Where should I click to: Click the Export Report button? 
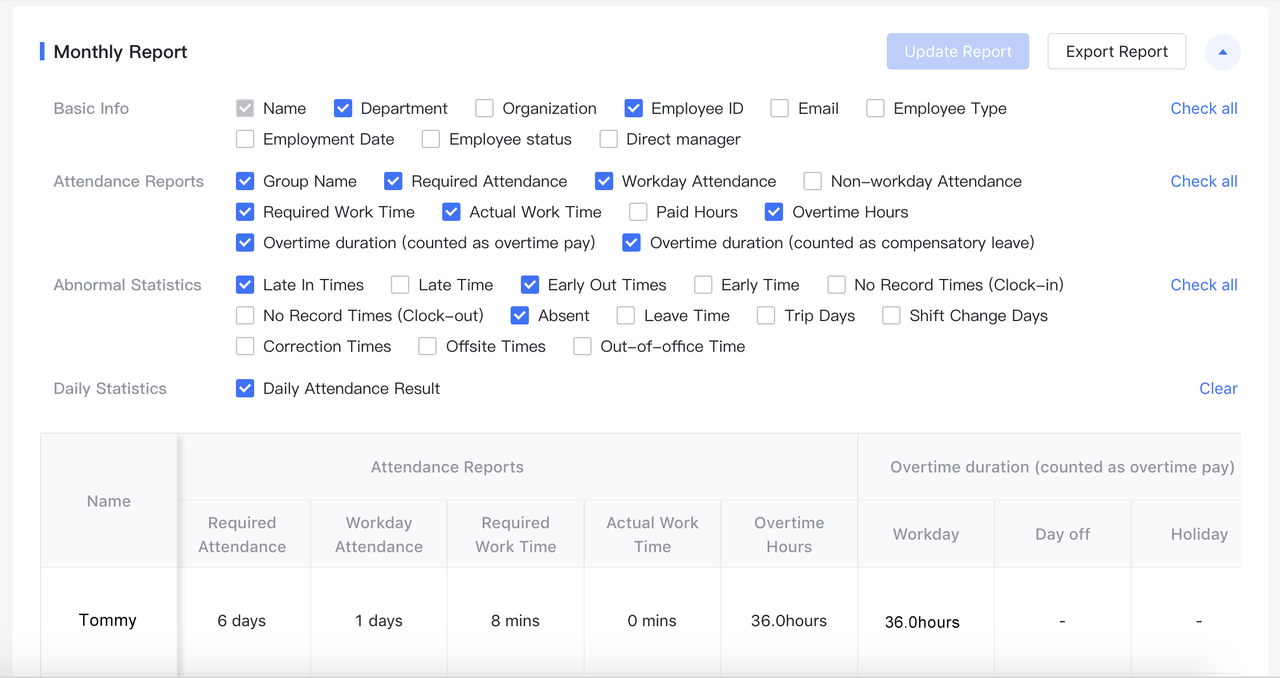point(1116,52)
